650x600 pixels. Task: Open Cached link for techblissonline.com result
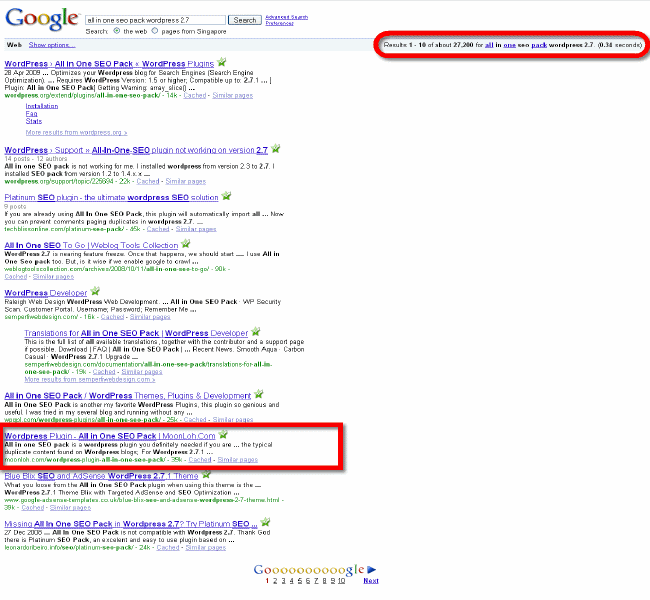coord(158,229)
